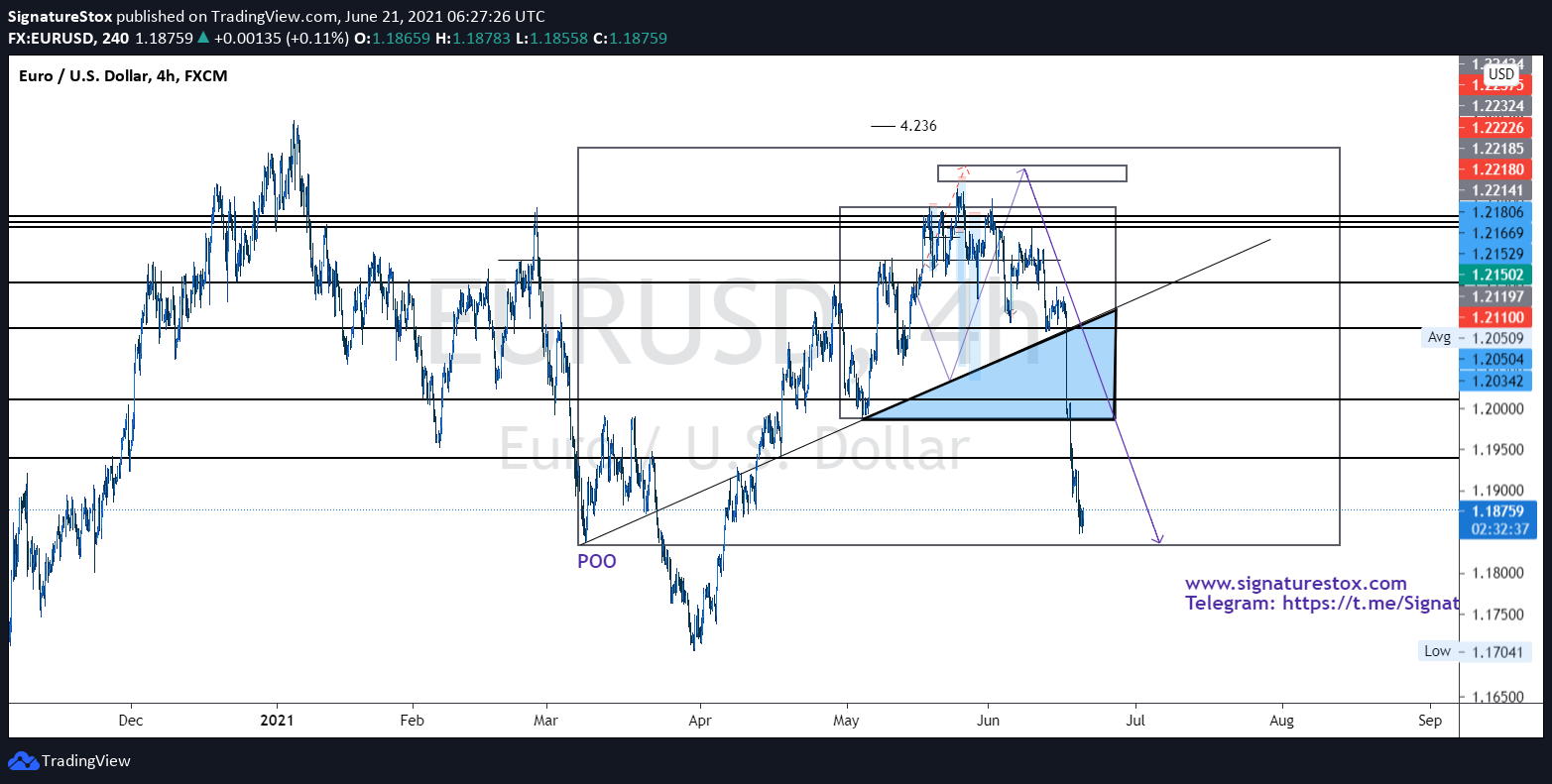This screenshot has height=784, width=1552.
Task: Click the red 1.22180 price label
Action: coord(1497,169)
